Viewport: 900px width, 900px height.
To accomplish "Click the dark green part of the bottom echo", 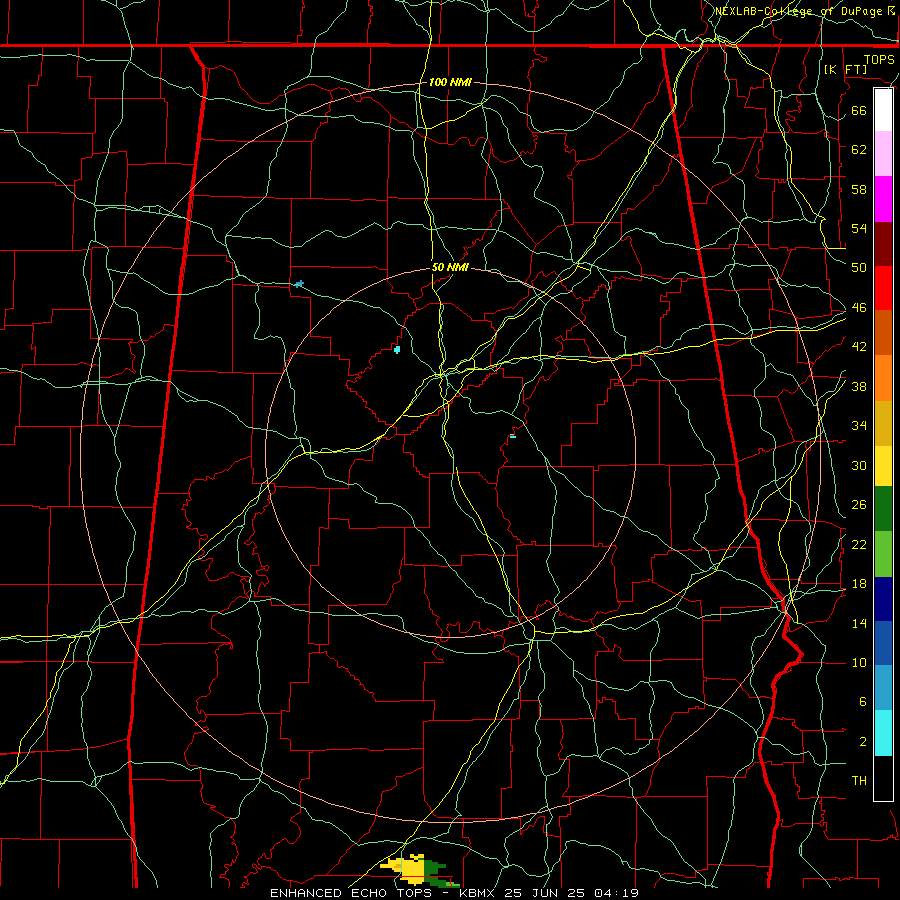I will tap(436, 866).
